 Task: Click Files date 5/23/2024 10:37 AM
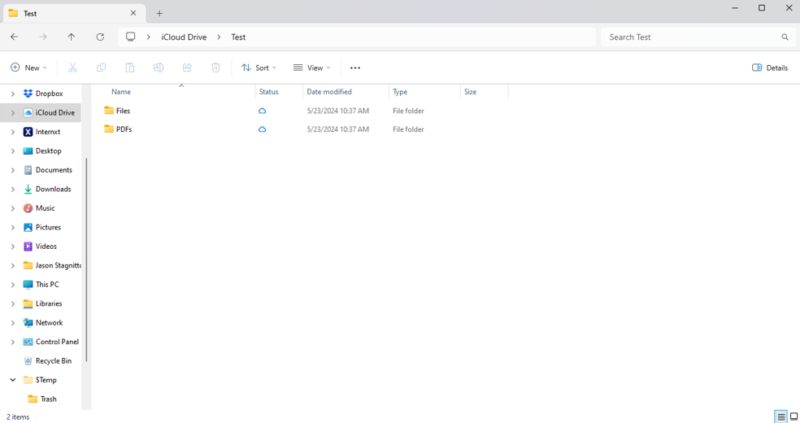tap(338, 111)
